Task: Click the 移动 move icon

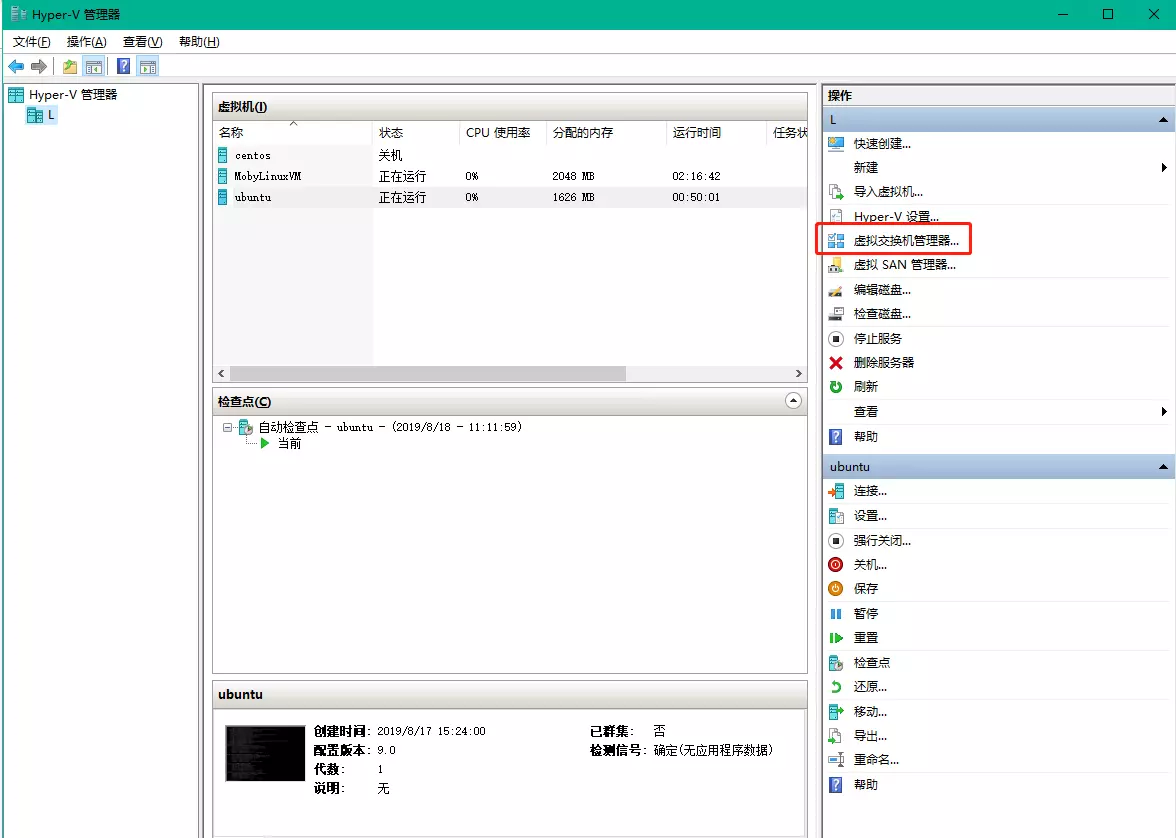Action: pos(836,711)
